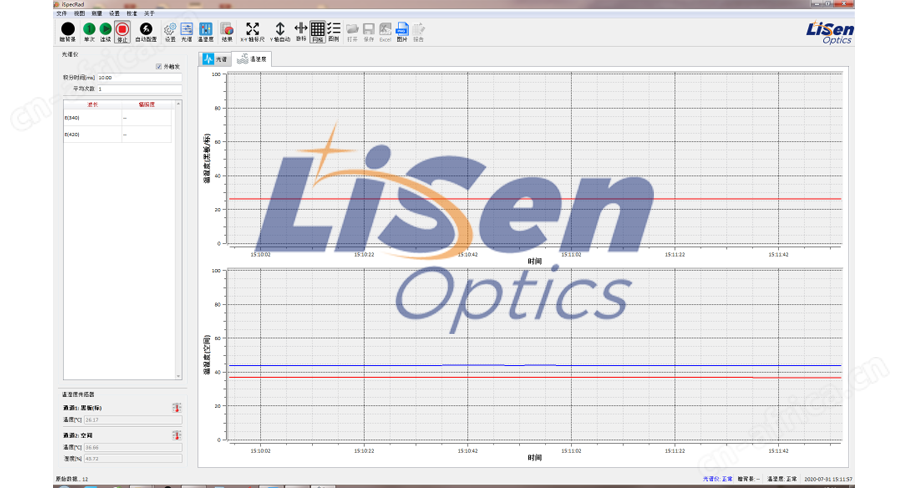Image resolution: width=900 pixels, height=489 pixels.
Task: Click the Report (报告) icon
Action: (x=418, y=32)
